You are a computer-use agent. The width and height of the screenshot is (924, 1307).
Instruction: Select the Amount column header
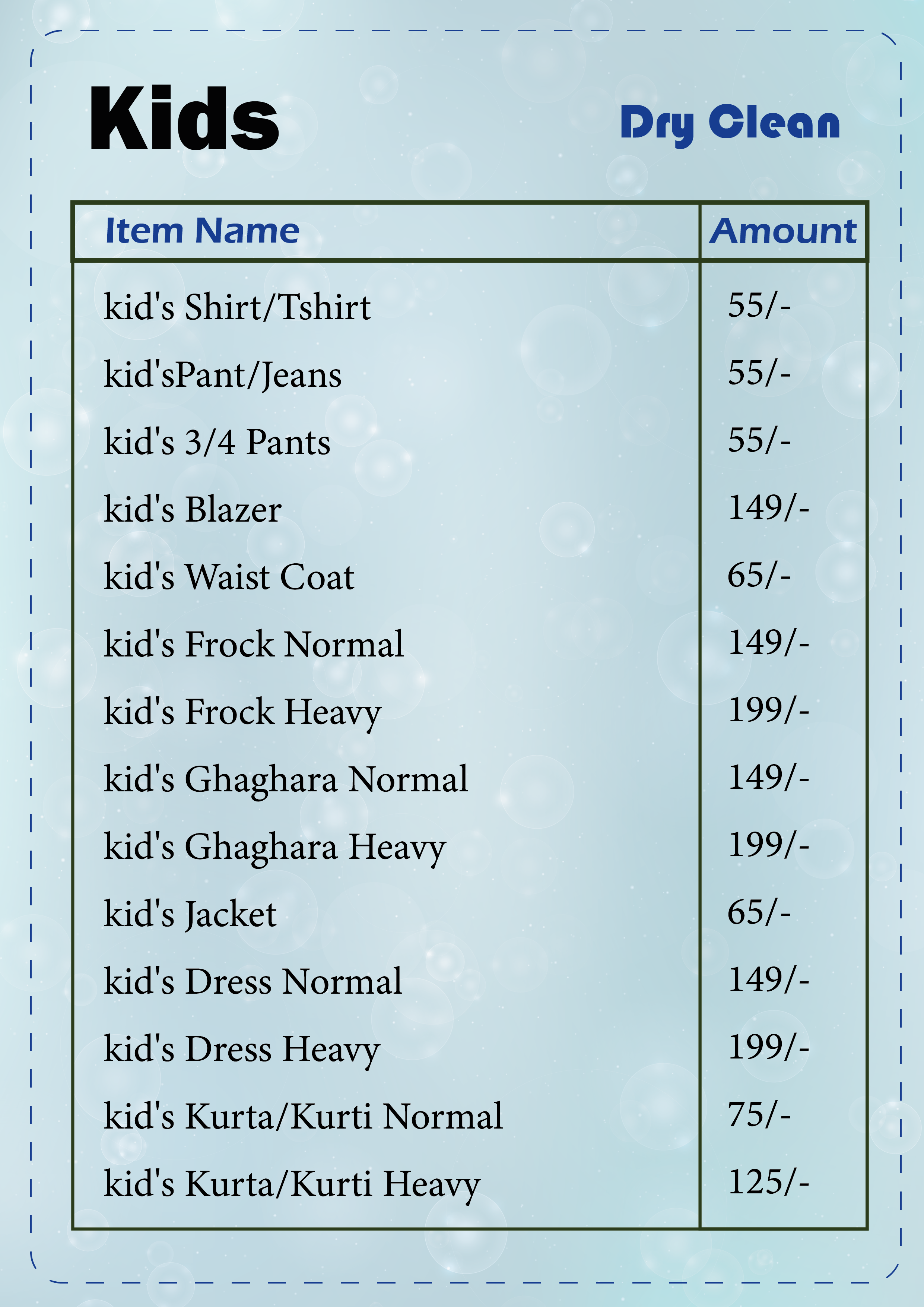[x=783, y=231]
